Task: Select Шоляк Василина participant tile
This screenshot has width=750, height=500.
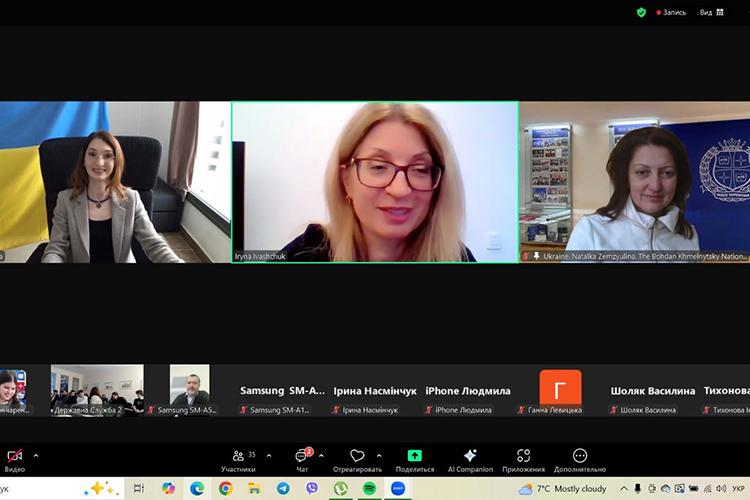Action: (x=653, y=390)
